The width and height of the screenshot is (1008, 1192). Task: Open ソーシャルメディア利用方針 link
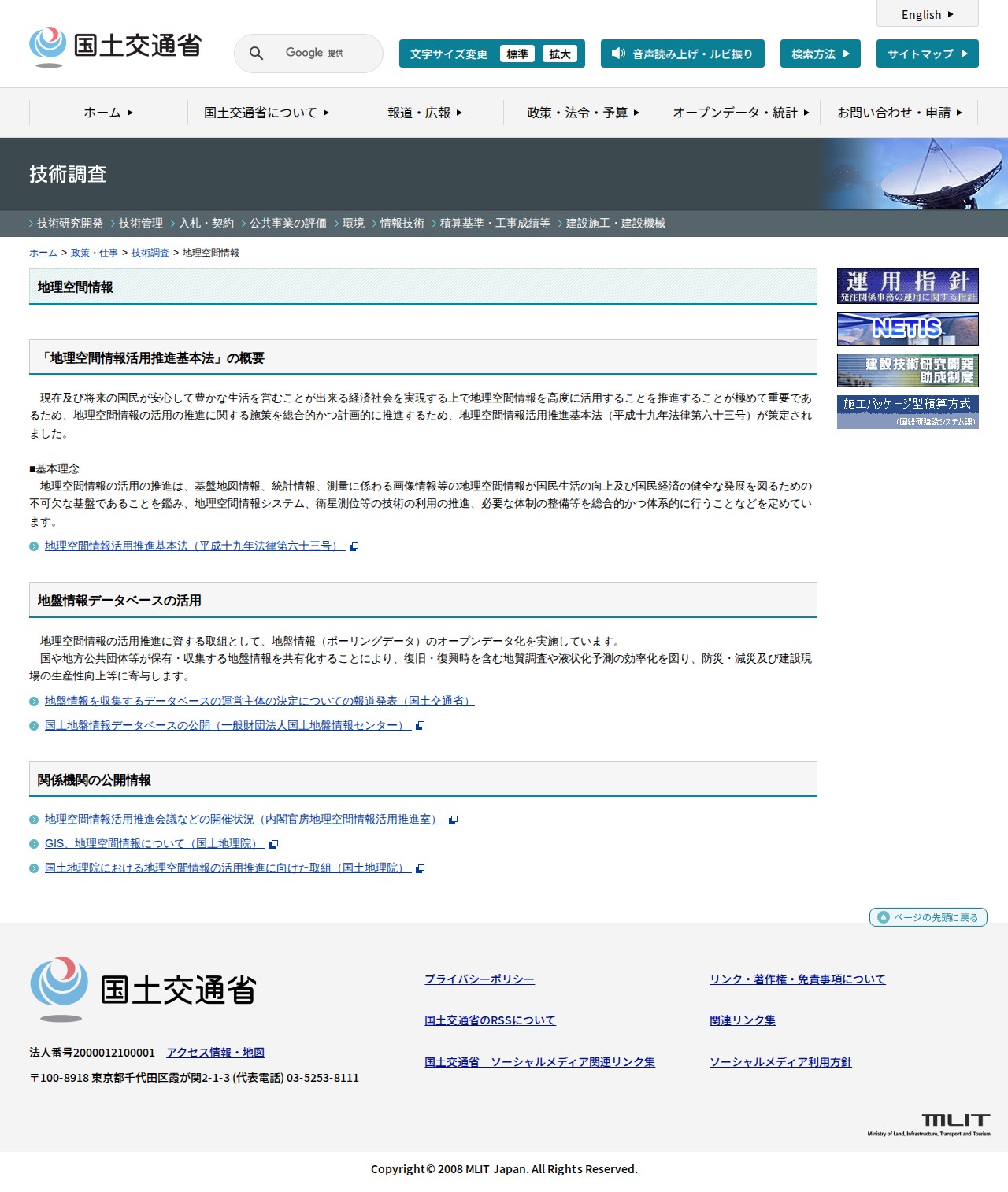(780, 1062)
